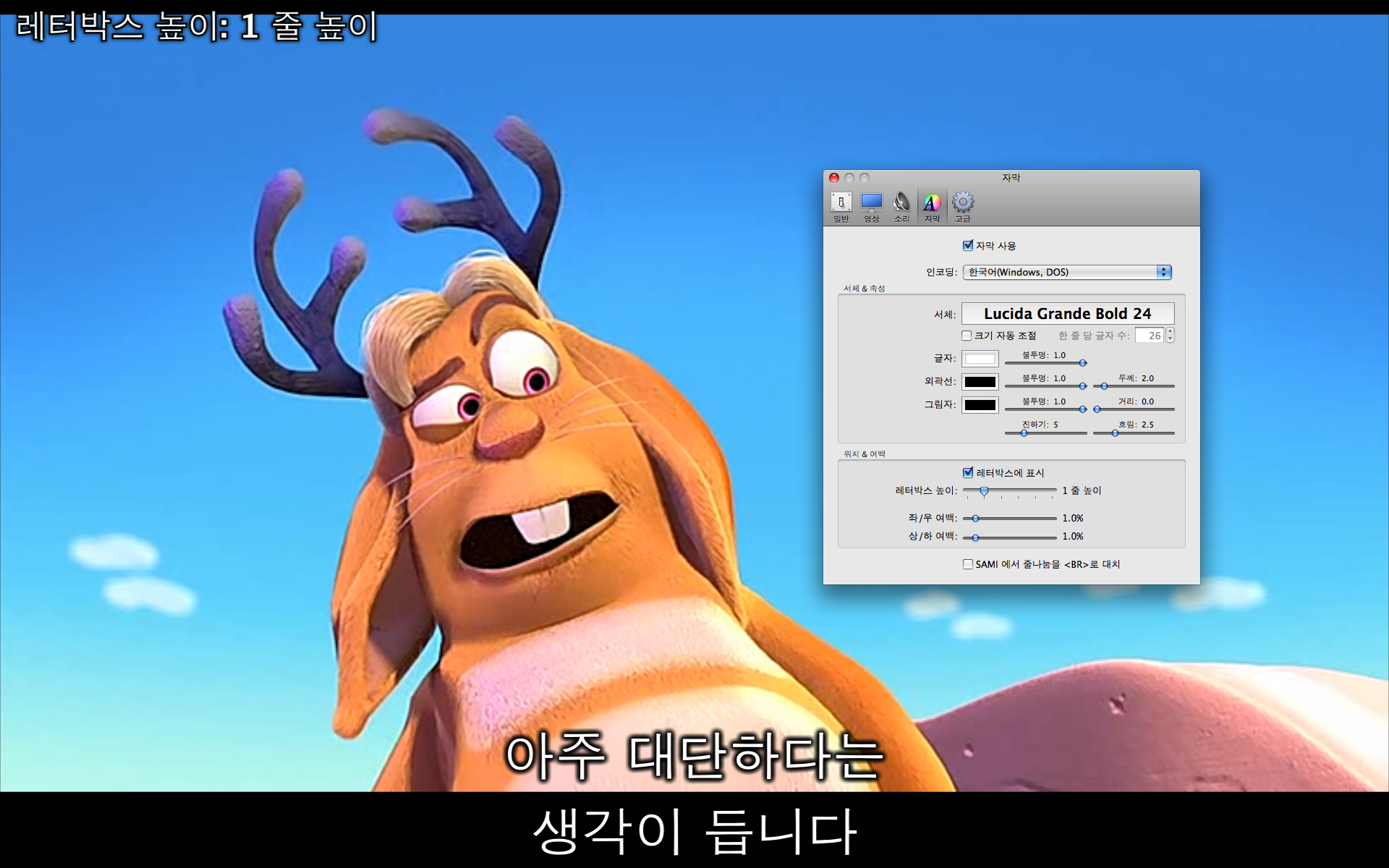Click the Lucida Grande Bold 24 font button
This screenshot has height=868, width=1389.
(x=1068, y=313)
